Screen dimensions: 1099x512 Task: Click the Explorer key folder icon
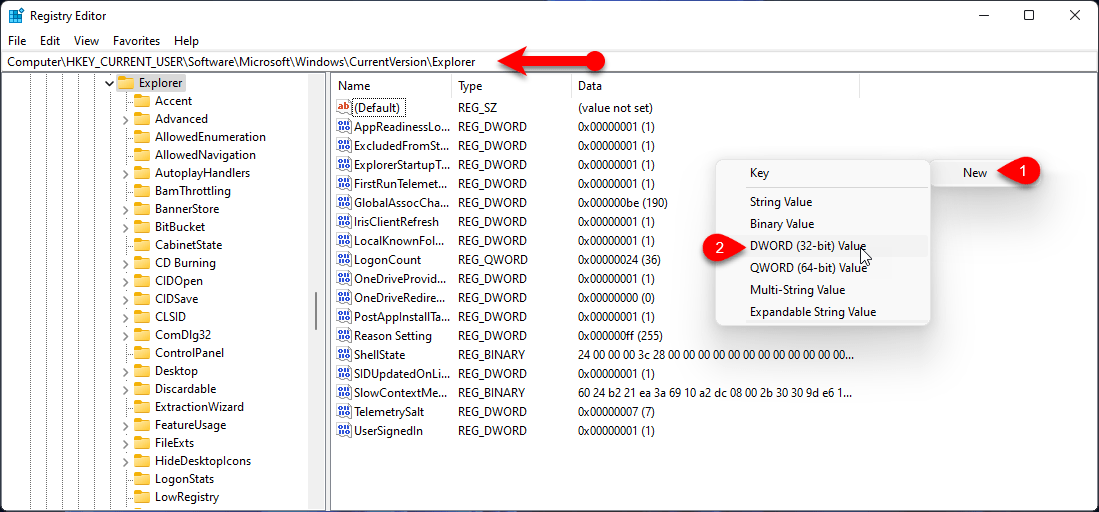click(125, 83)
